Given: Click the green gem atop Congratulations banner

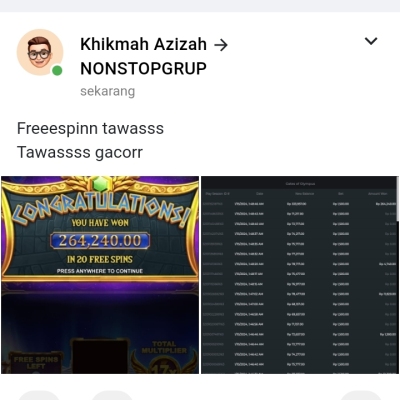Looking at the screenshot, I should pos(100,182).
